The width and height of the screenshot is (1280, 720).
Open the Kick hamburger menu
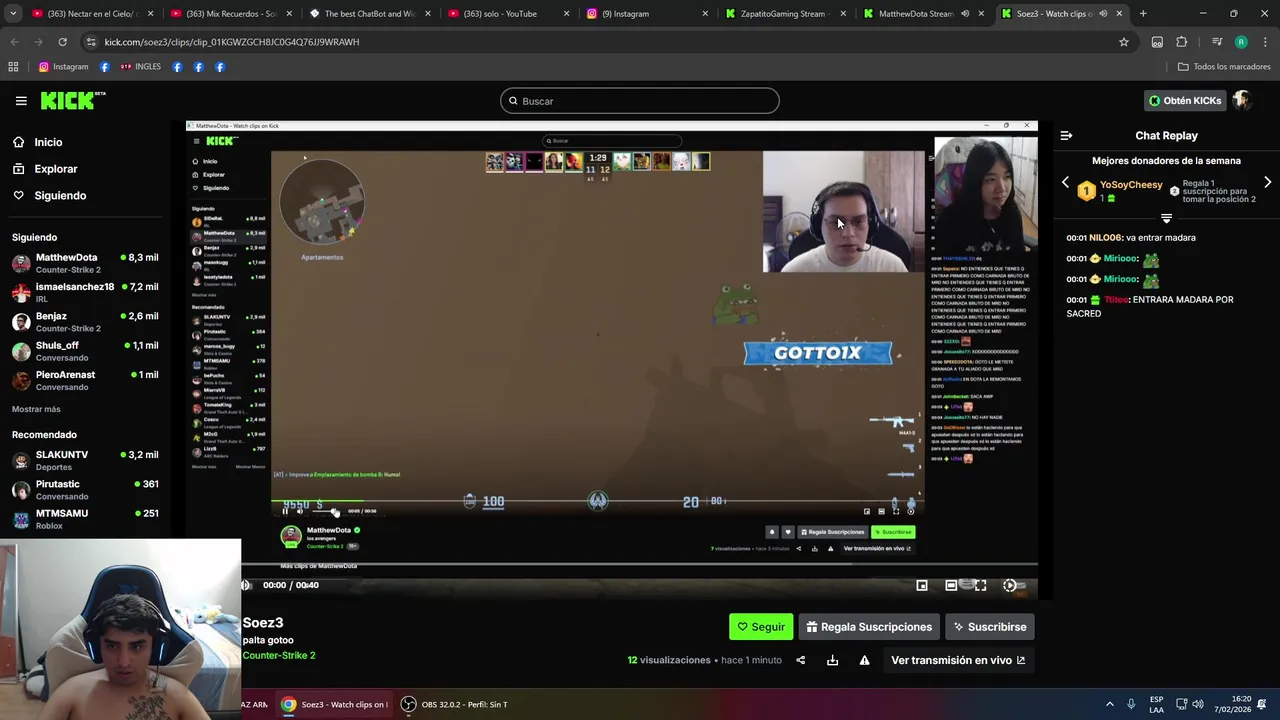tap(21, 101)
